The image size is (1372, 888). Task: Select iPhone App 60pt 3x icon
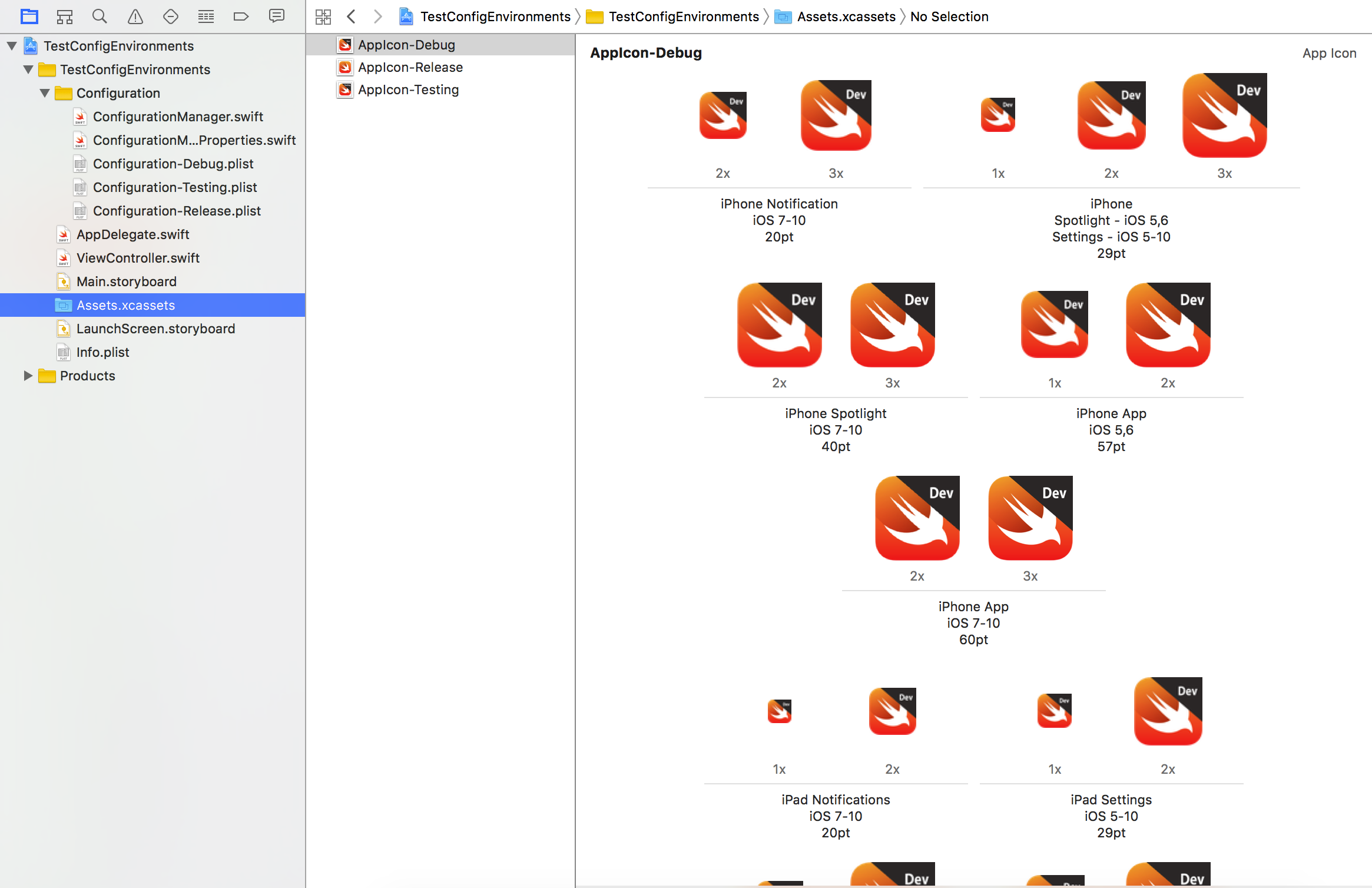point(1030,518)
